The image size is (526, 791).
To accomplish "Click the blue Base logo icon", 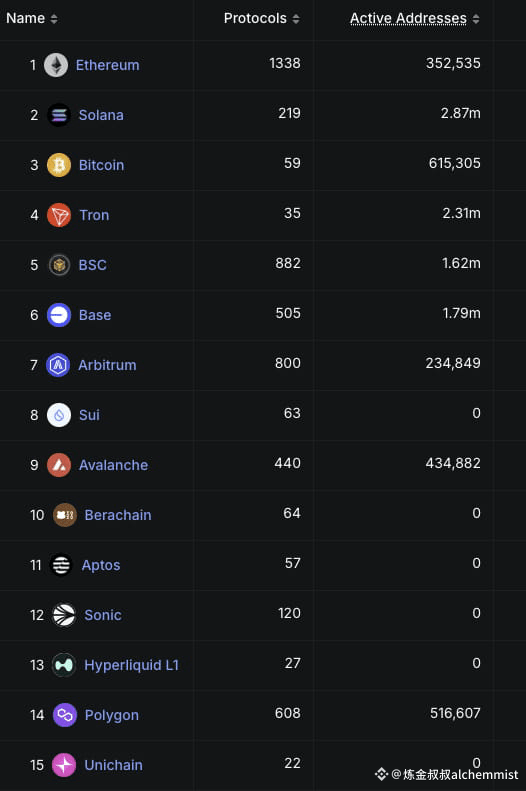I will 59,315.
